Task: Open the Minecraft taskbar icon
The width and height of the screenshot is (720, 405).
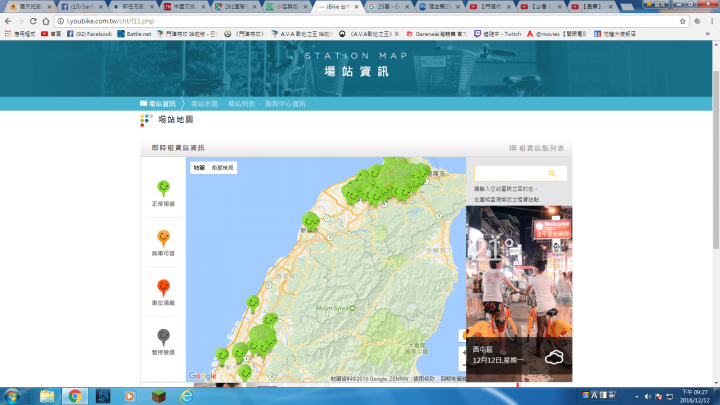Action: [x=159, y=396]
